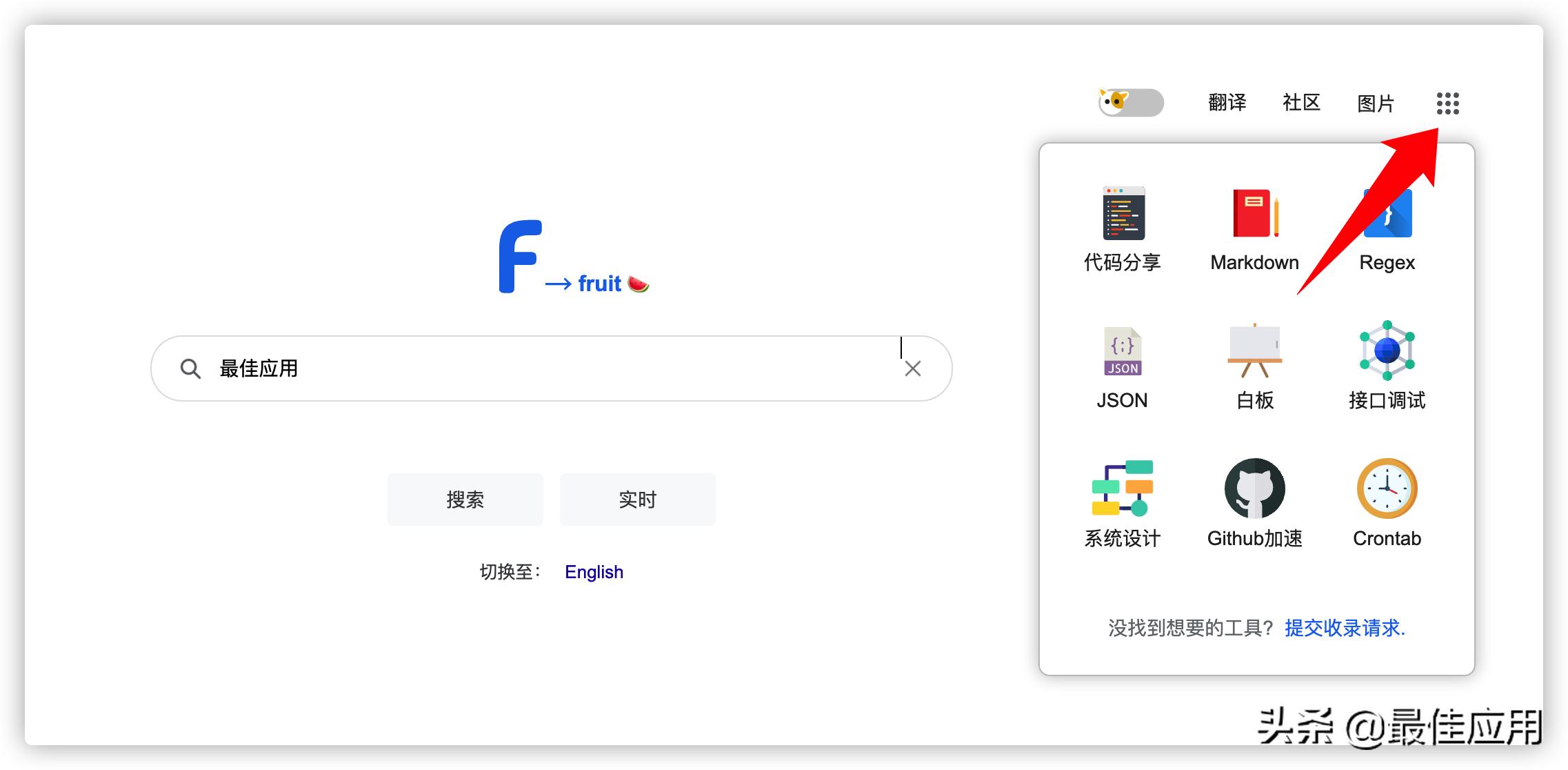Click the magnifier icon in the search bar
The height and width of the screenshot is (770, 1568).
point(191,368)
